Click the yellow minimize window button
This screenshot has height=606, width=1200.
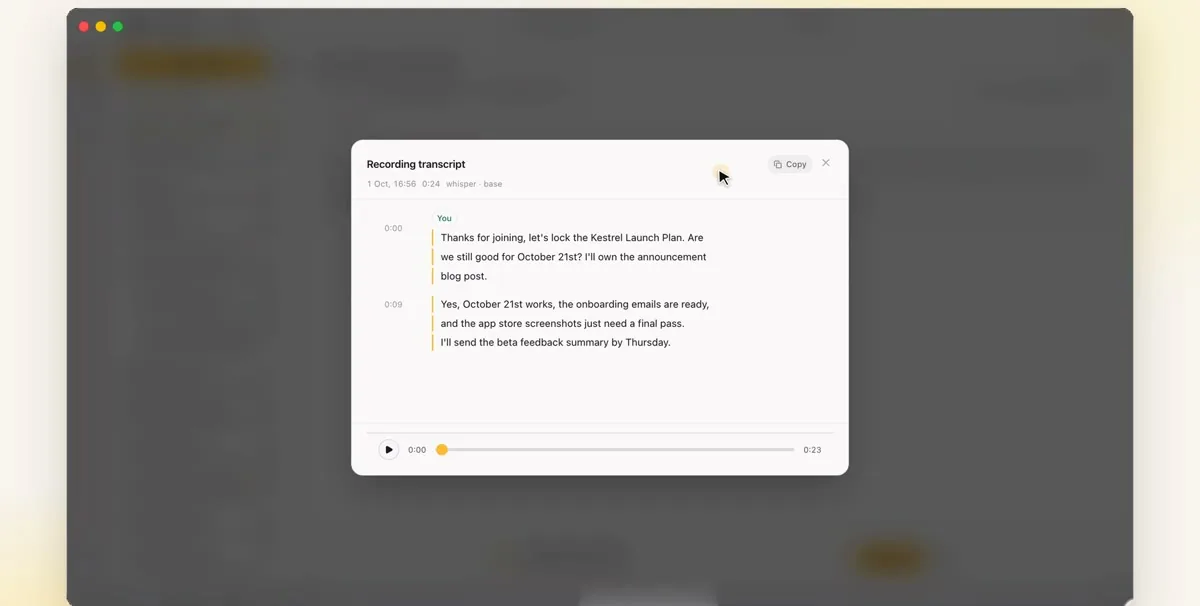[101, 26]
